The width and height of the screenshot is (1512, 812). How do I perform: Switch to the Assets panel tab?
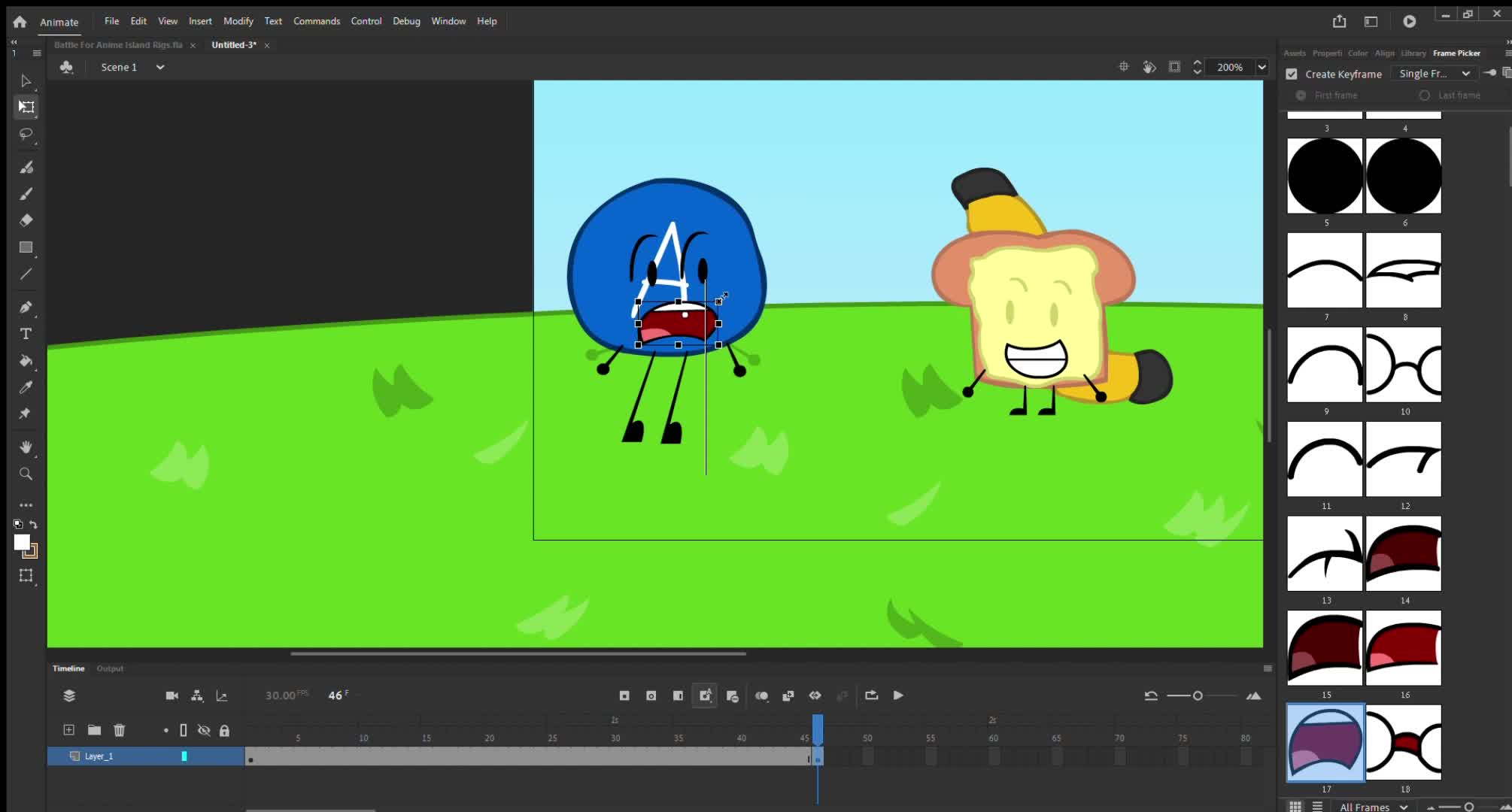1295,53
